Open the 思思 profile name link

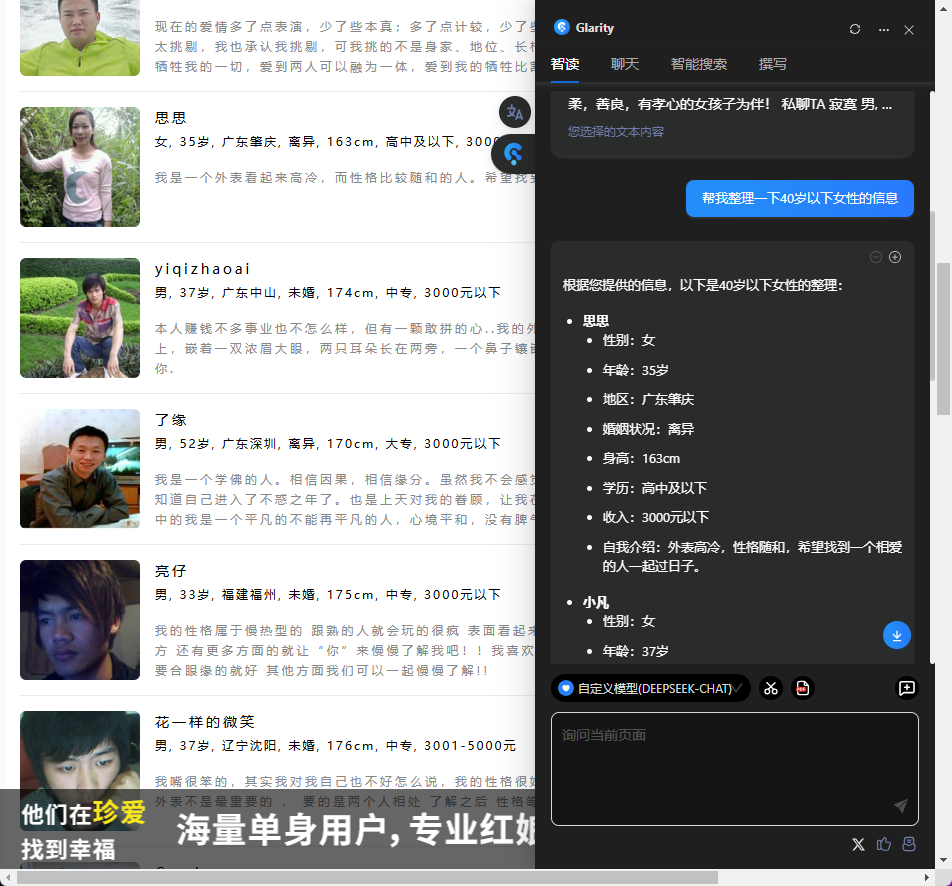171,118
